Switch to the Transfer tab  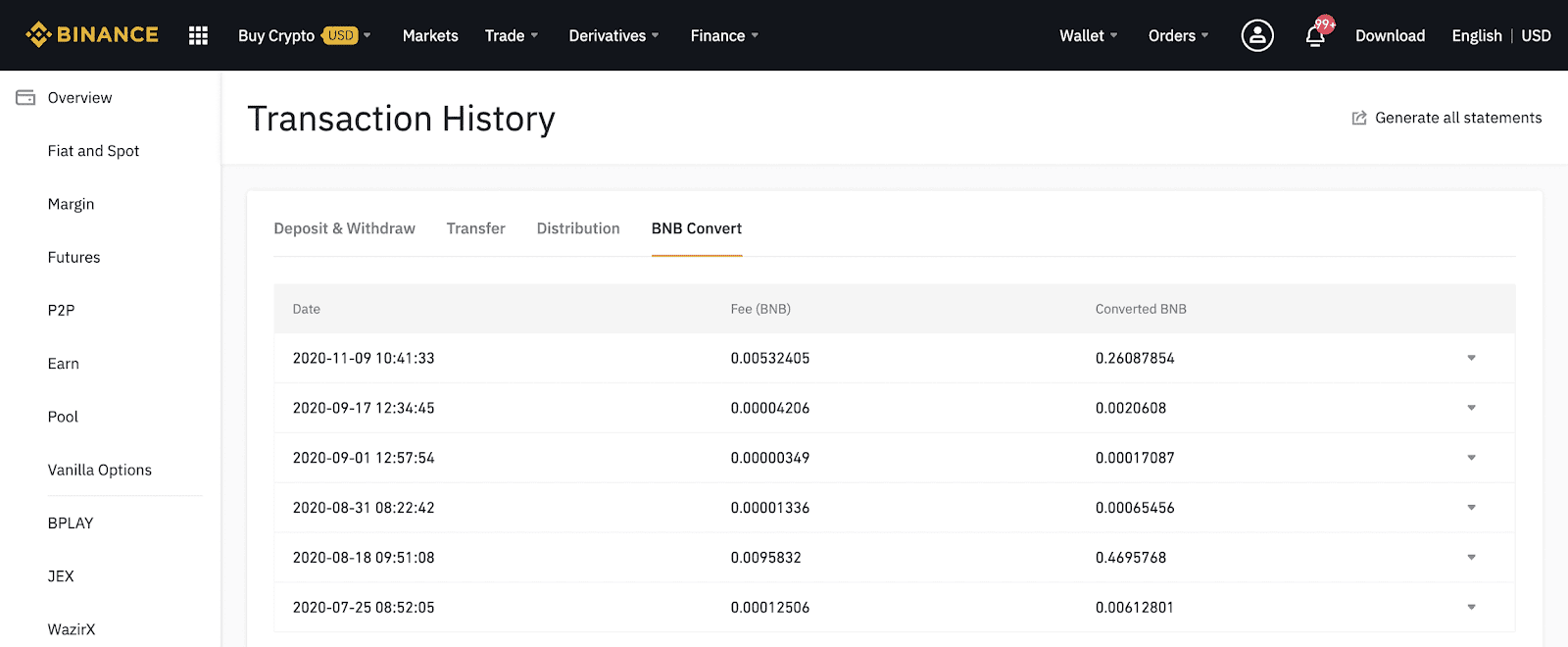click(x=475, y=228)
